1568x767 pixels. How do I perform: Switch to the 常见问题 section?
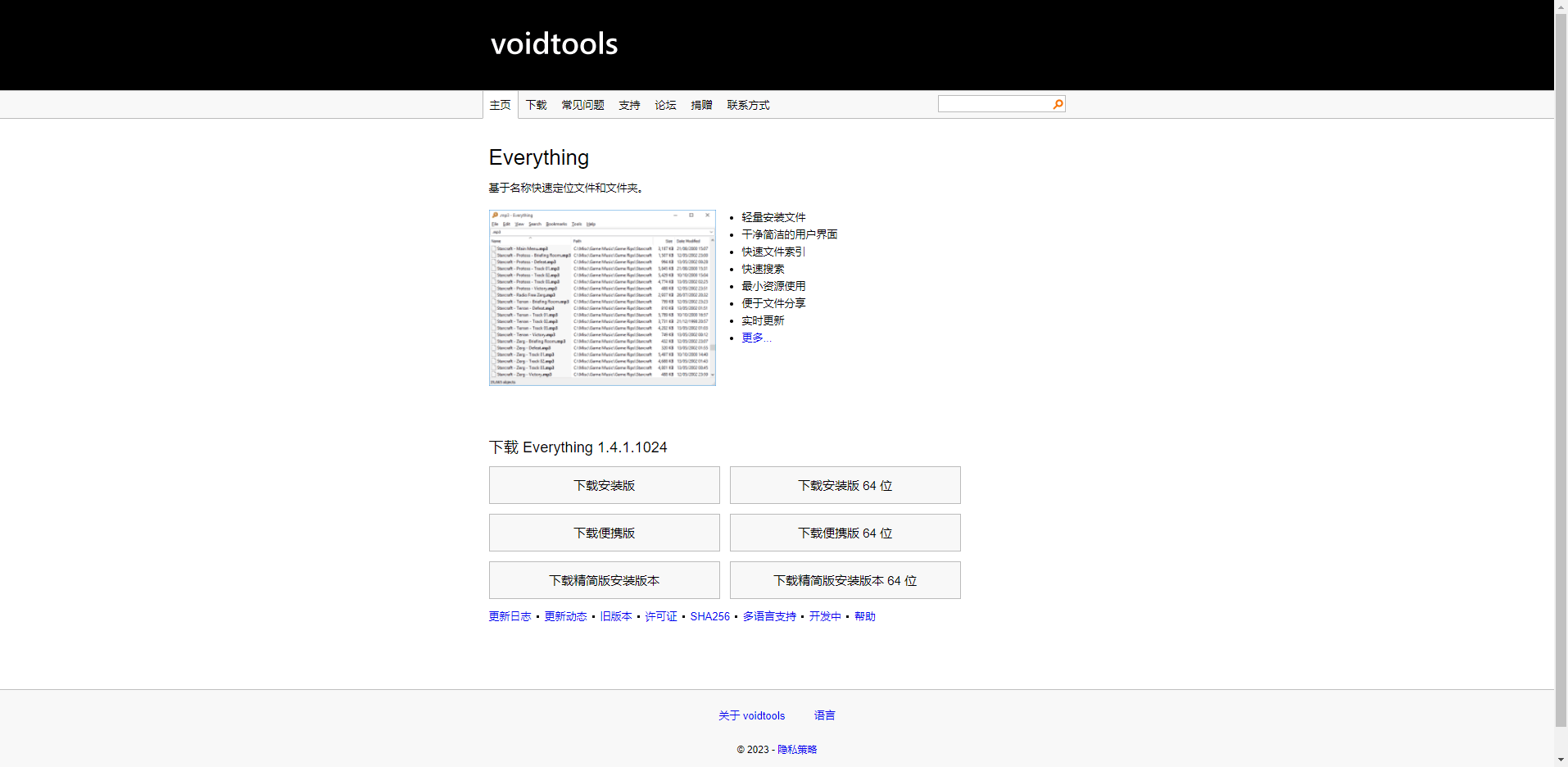tap(582, 104)
